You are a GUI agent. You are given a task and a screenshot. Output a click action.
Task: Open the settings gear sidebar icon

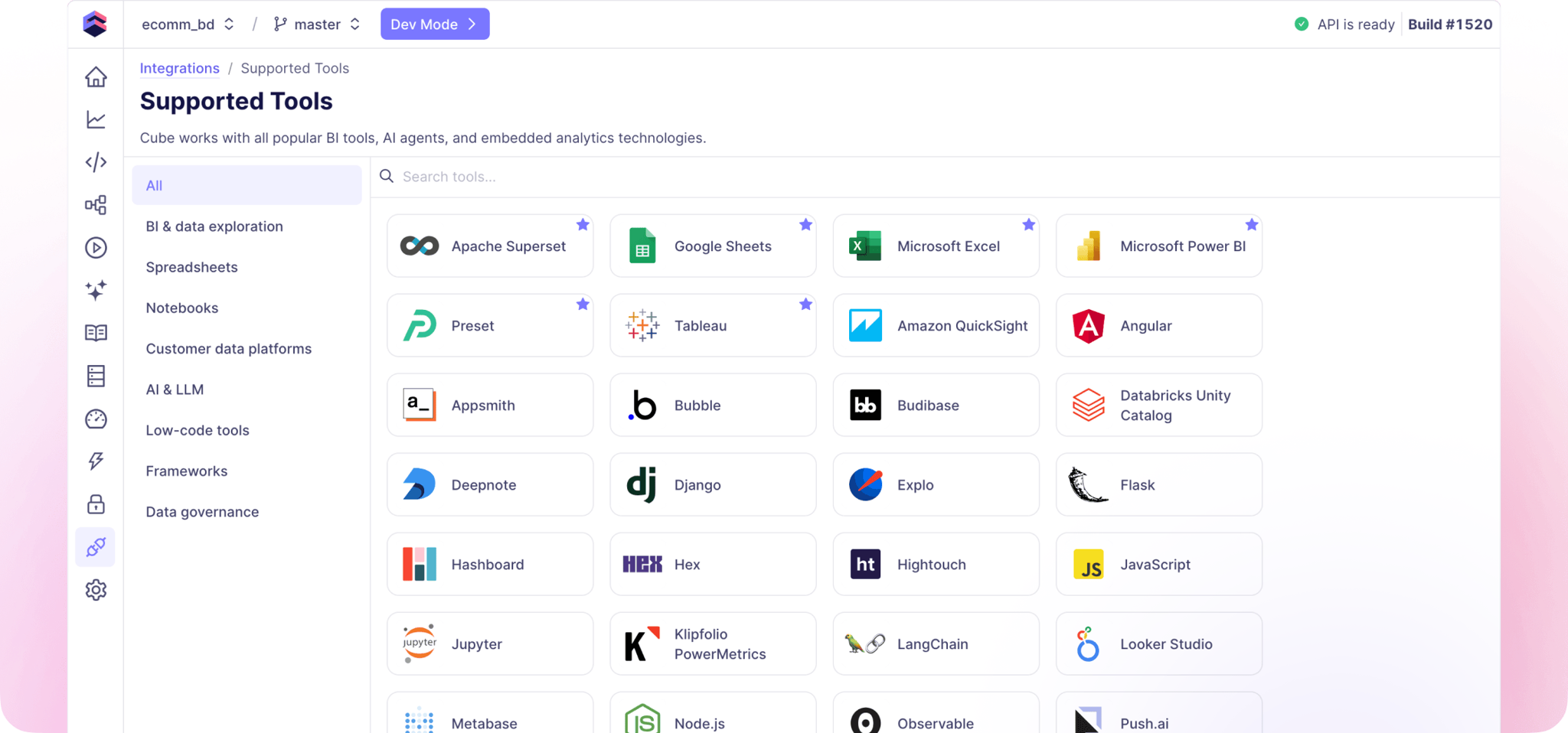point(96,590)
